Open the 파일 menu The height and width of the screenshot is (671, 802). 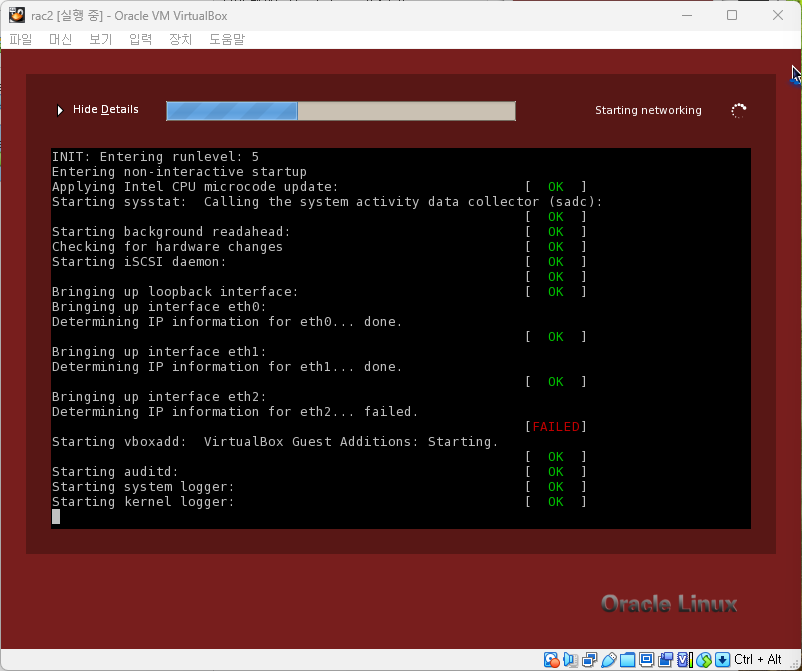[x=20, y=39]
